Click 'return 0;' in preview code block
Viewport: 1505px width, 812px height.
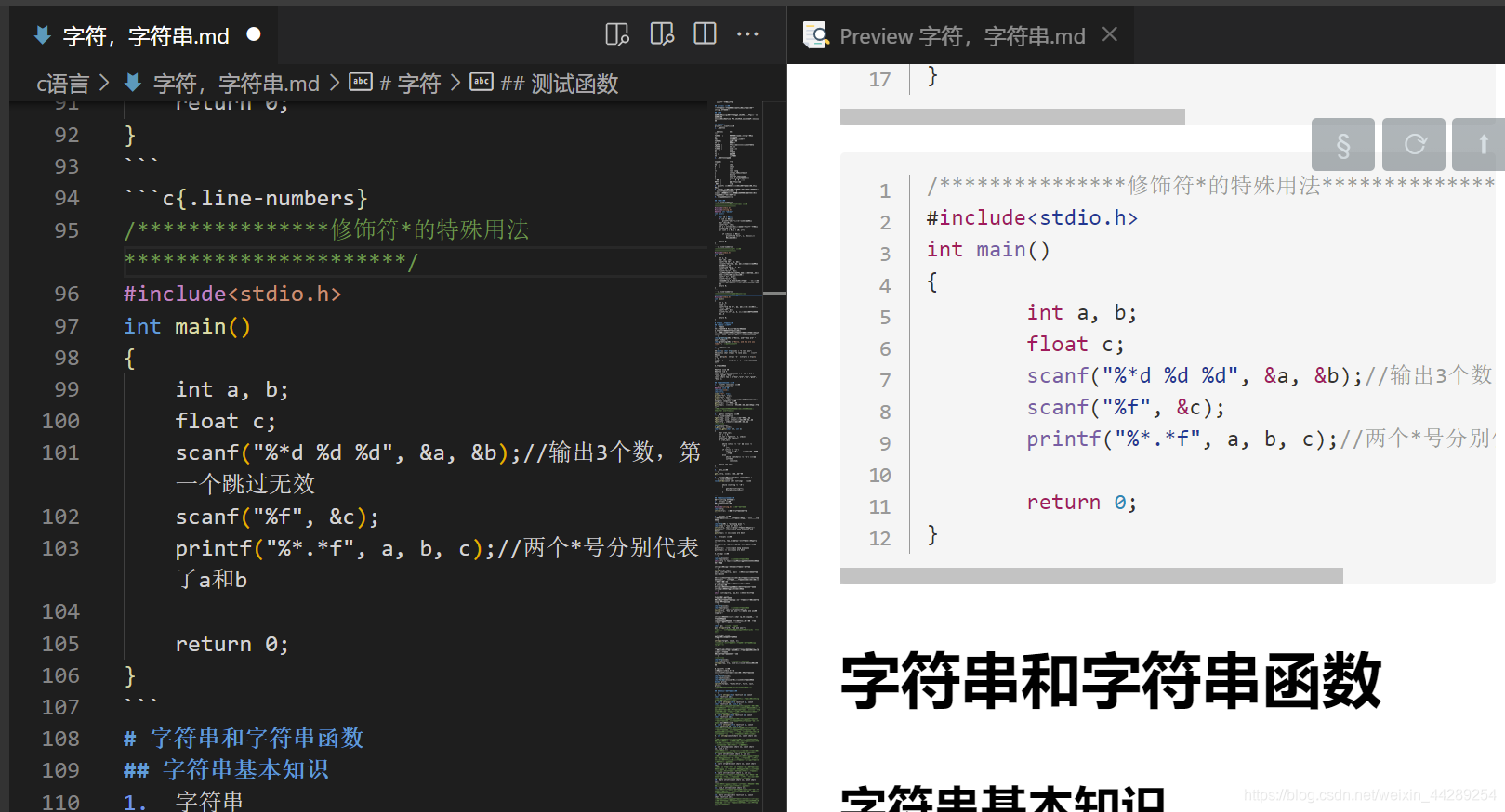[x=1081, y=502]
